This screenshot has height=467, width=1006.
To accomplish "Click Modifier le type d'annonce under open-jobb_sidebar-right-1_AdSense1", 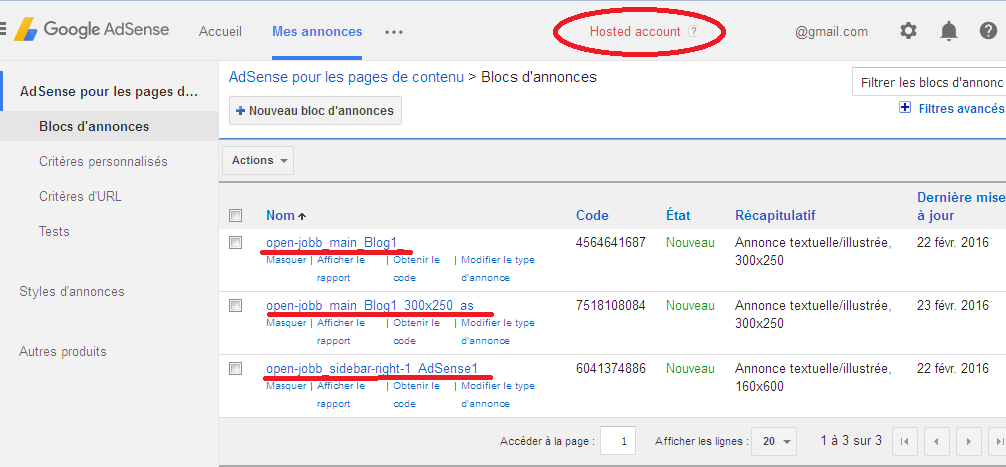I will point(498,395).
